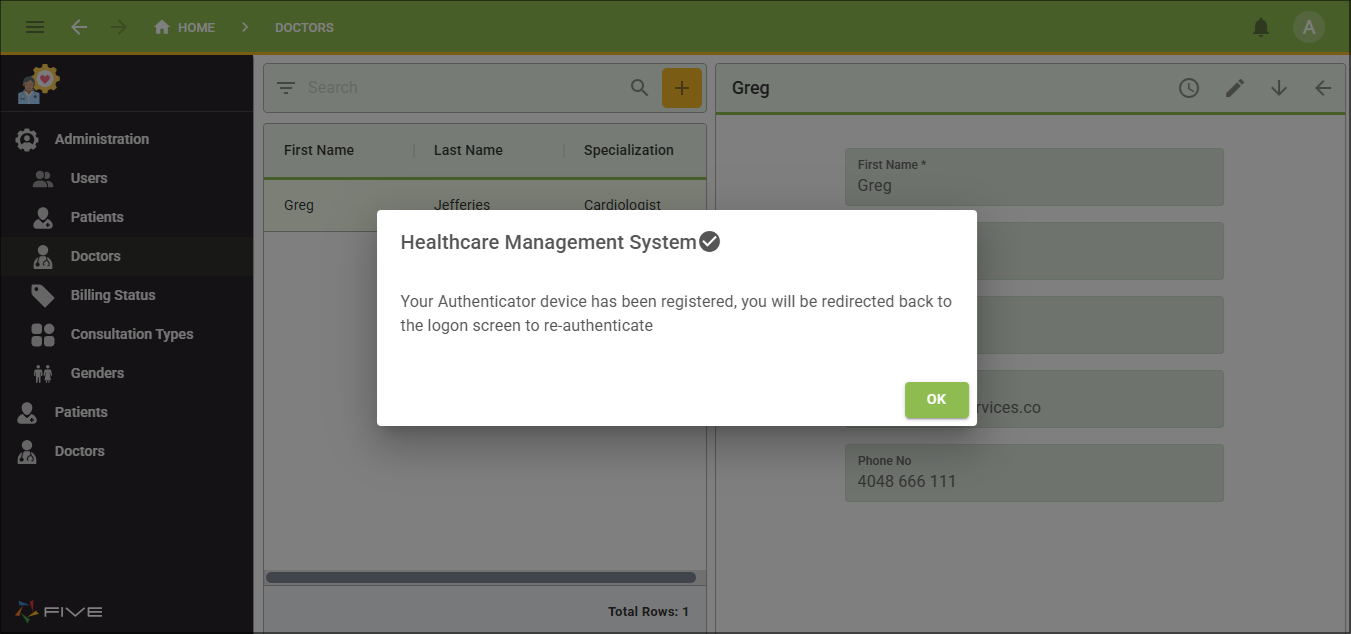This screenshot has width=1351, height=634.
Task: Open the user avatar menu
Action: click(x=1309, y=27)
